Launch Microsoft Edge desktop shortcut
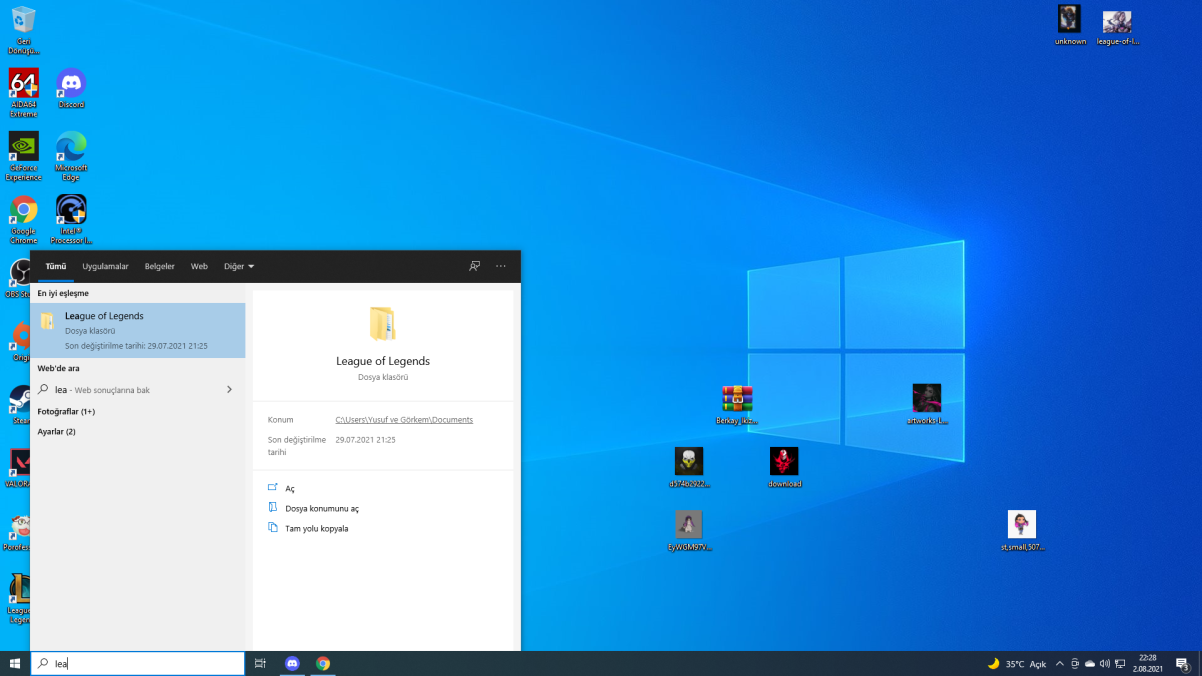Screen dimensions: 1202x676 pyautogui.click(x=71, y=156)
